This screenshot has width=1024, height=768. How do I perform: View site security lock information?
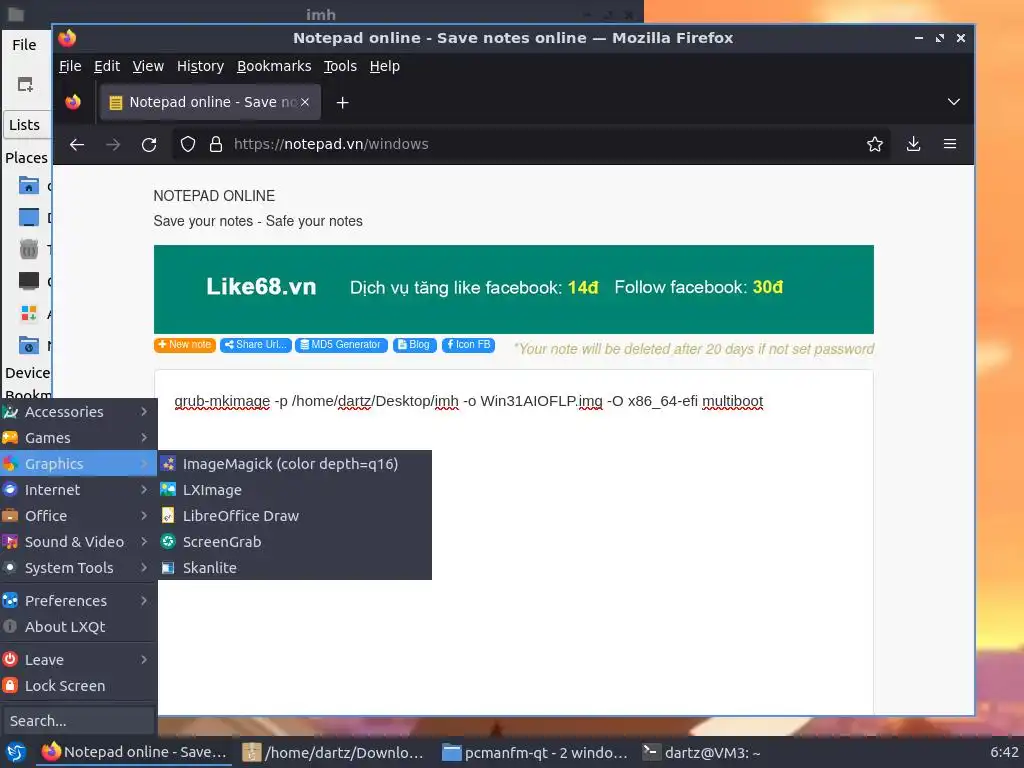coord(216,144)
